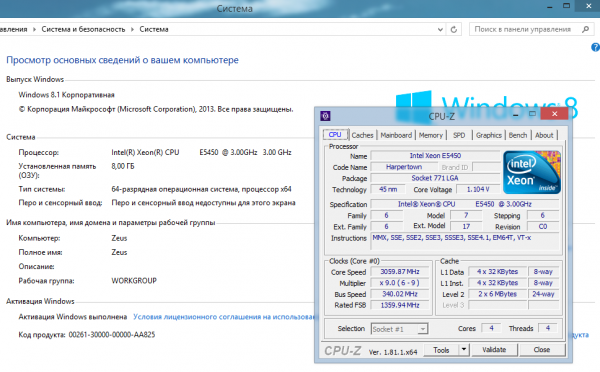The width and height of the screenshot is (600, 372).
Task: Click the Tools button in CPU-Z
Action: 441,349
